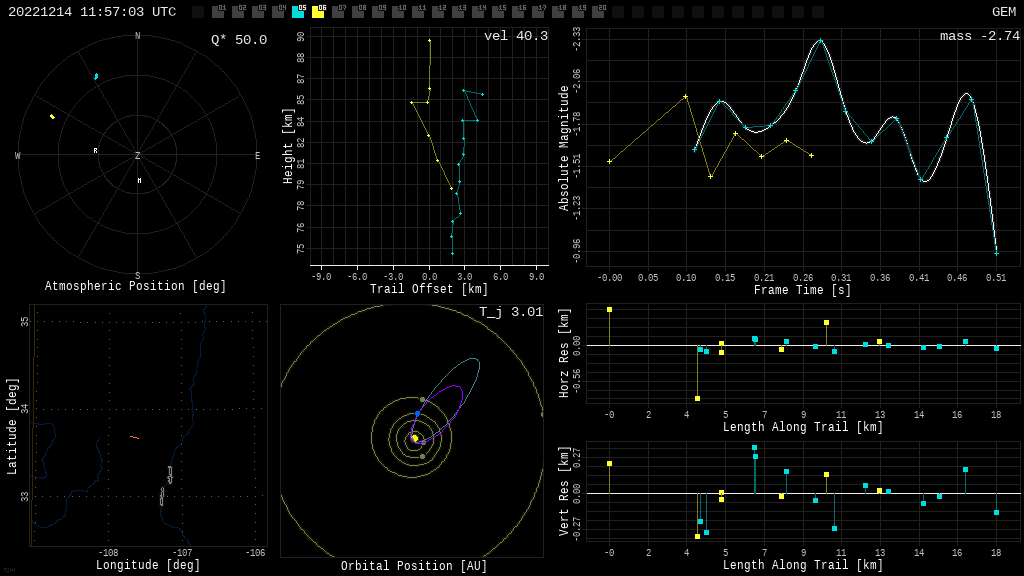Click the highest peak of magnitude curve

[x=820, y=41]
